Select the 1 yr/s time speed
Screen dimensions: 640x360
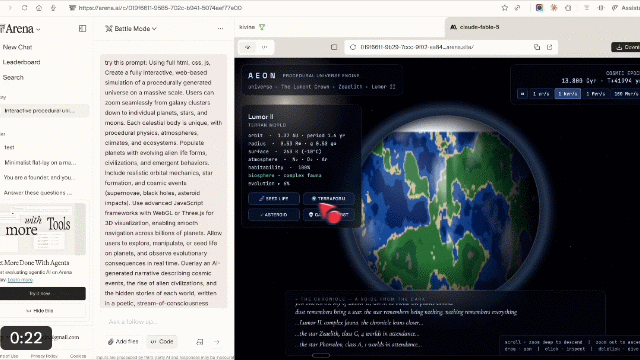pyautogui.click(x=541, y=94)
